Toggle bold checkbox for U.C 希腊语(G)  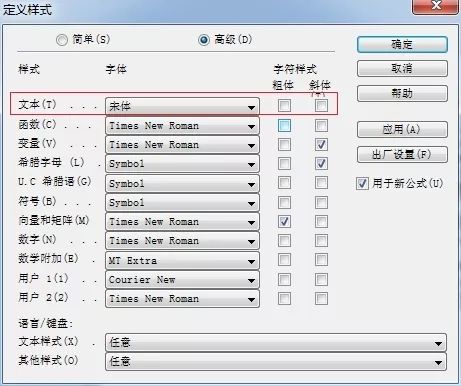284,183
